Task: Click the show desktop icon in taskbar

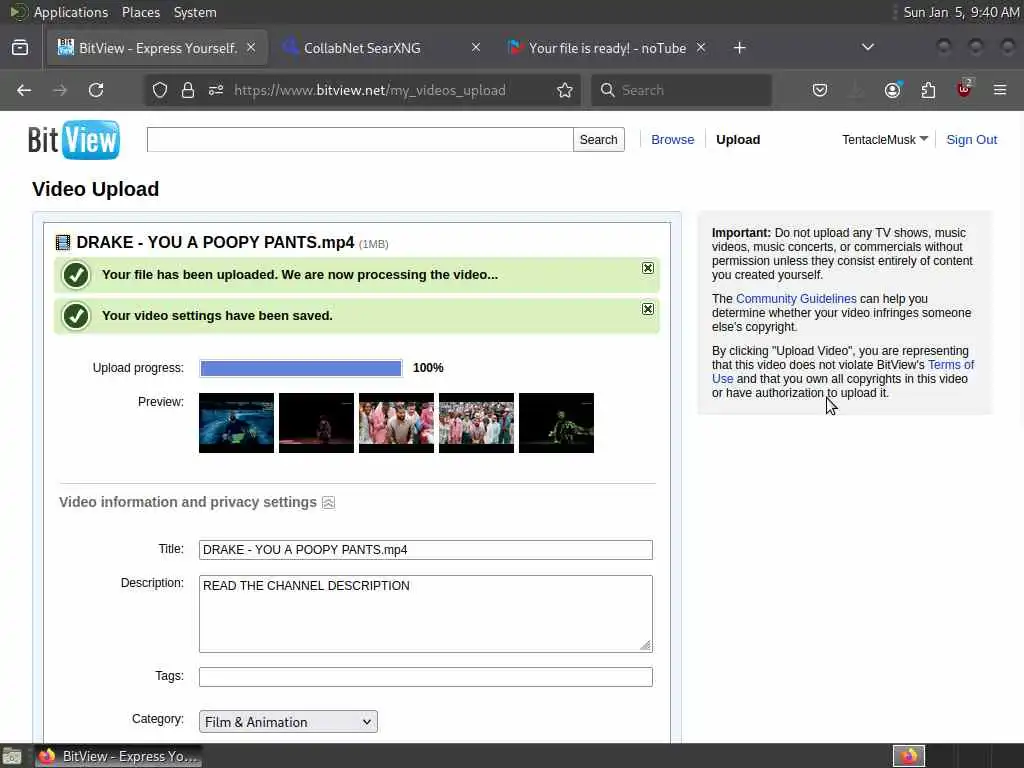Action: tap(12, 756)
